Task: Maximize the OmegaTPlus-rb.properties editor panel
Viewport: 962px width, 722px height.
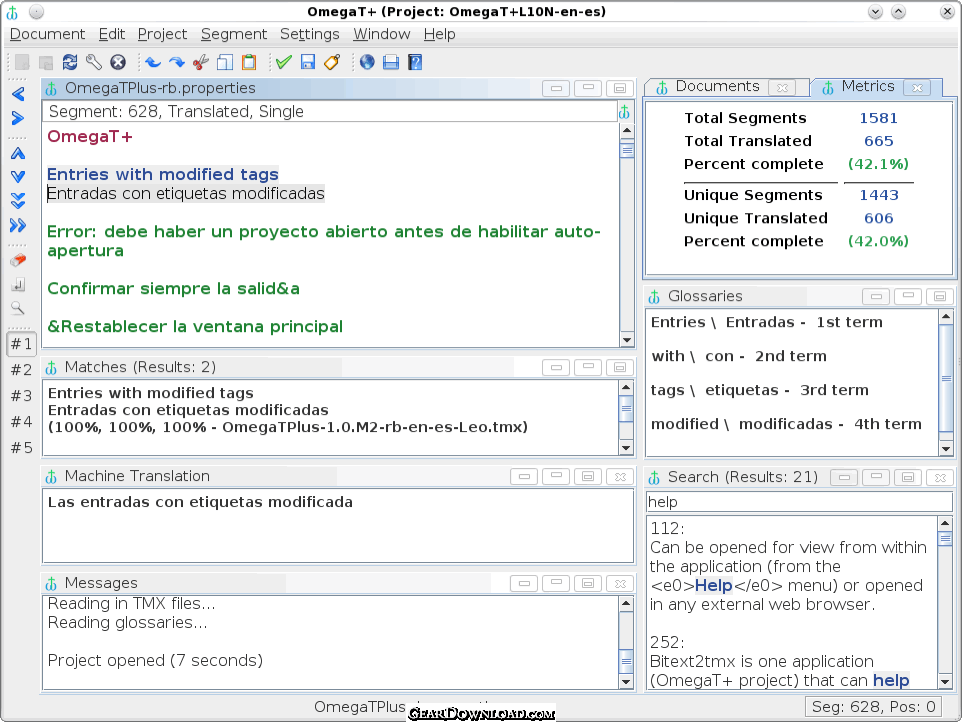Action: point(620,88)
